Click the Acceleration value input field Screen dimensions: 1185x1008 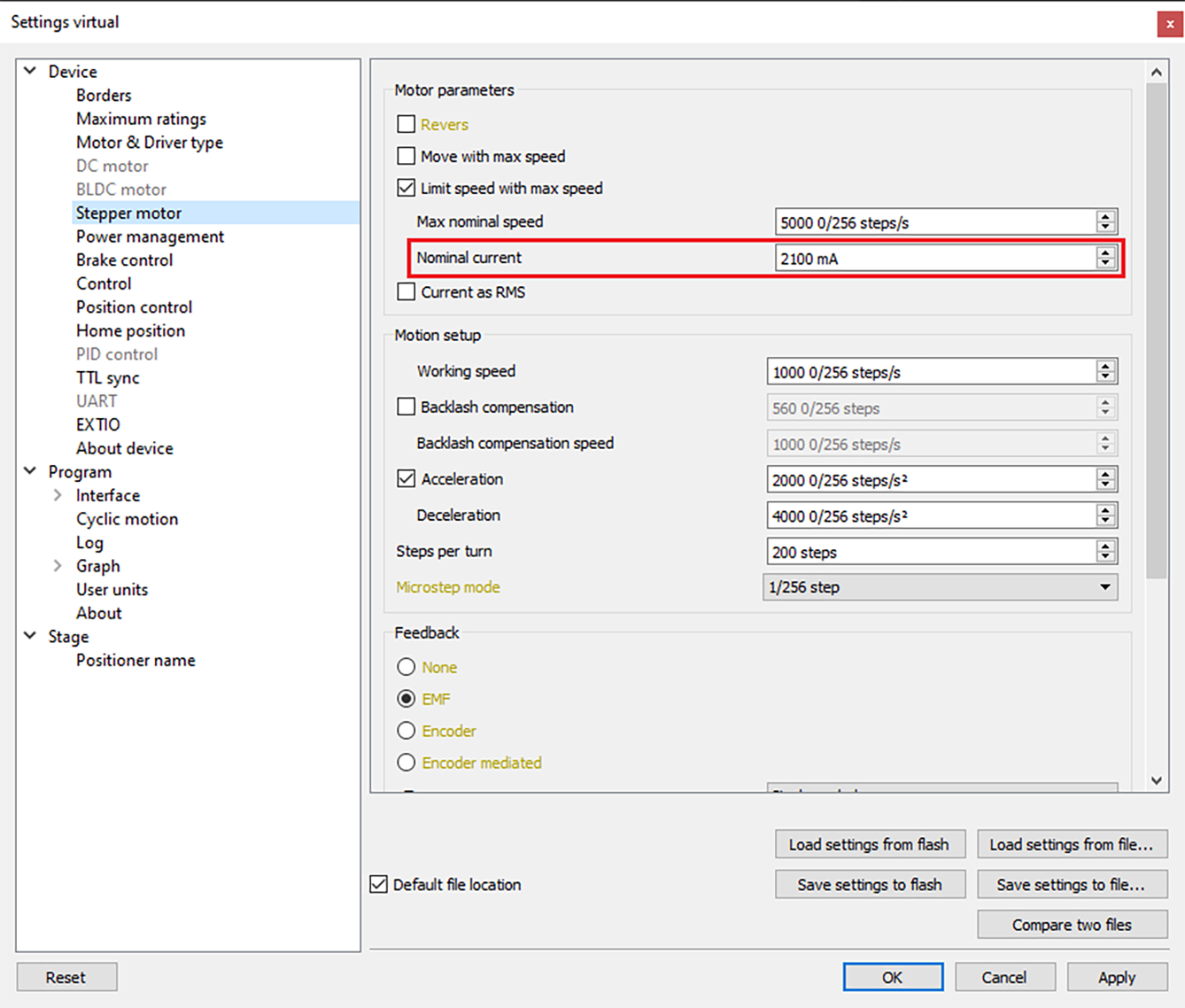coord(930,480)
